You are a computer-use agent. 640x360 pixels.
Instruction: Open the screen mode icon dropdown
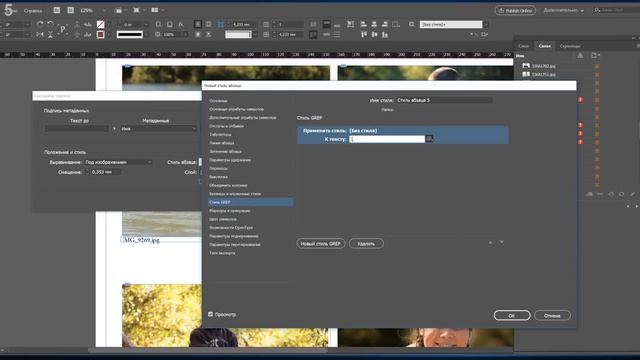coord(139,10)
